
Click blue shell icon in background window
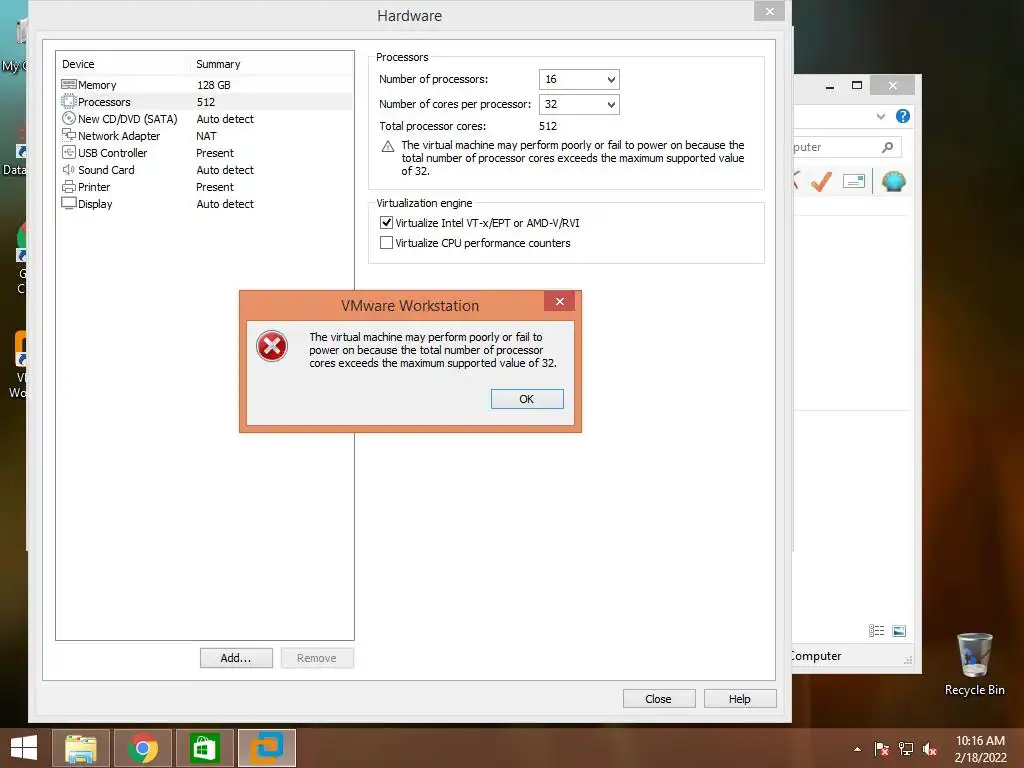point(893,181)
